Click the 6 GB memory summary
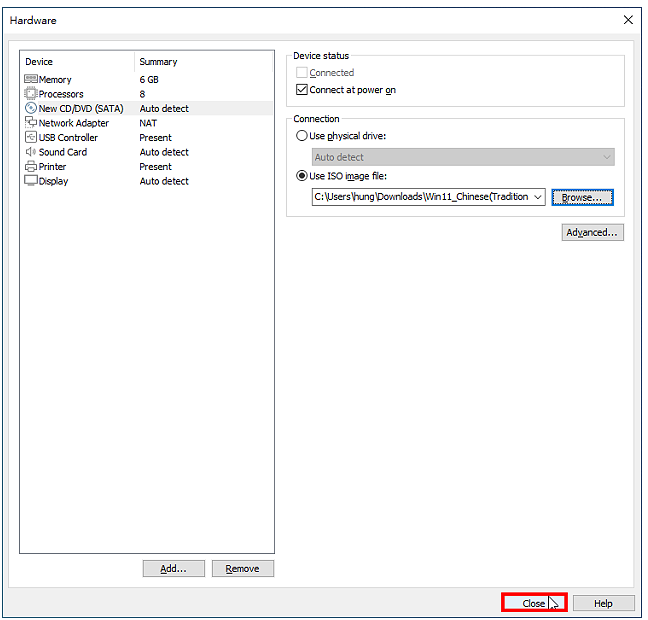This screenshot has height=620, width=648. [149, 79]
